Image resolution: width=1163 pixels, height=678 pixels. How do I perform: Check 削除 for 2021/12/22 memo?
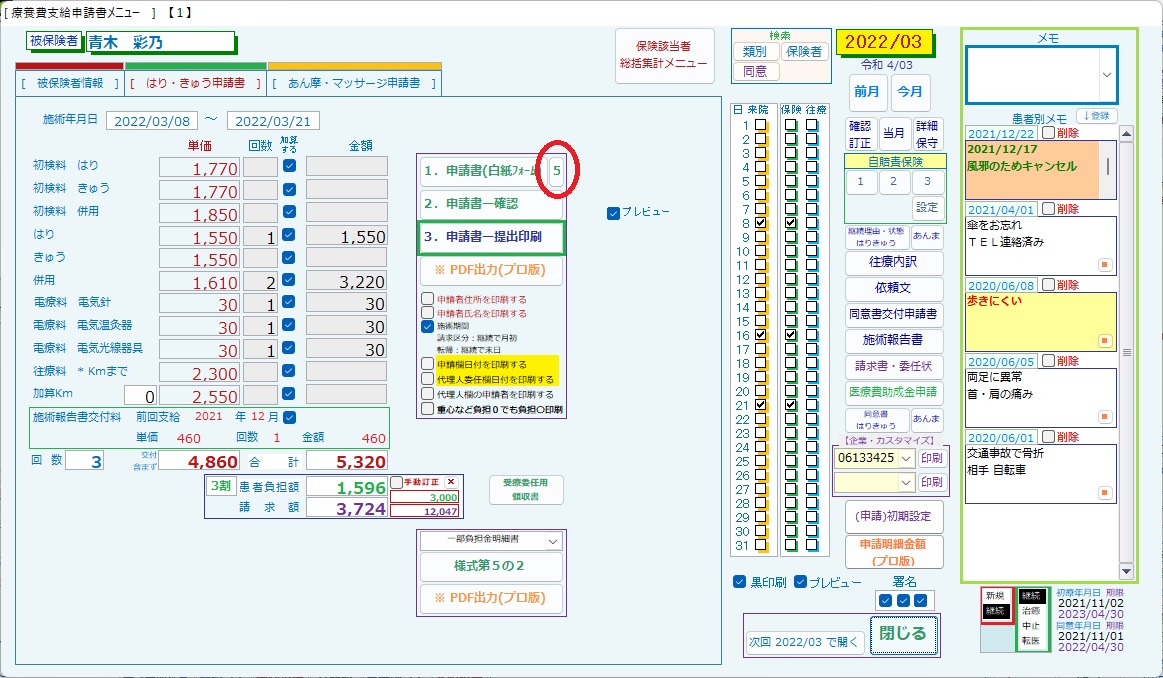[x=1048, y=133]
